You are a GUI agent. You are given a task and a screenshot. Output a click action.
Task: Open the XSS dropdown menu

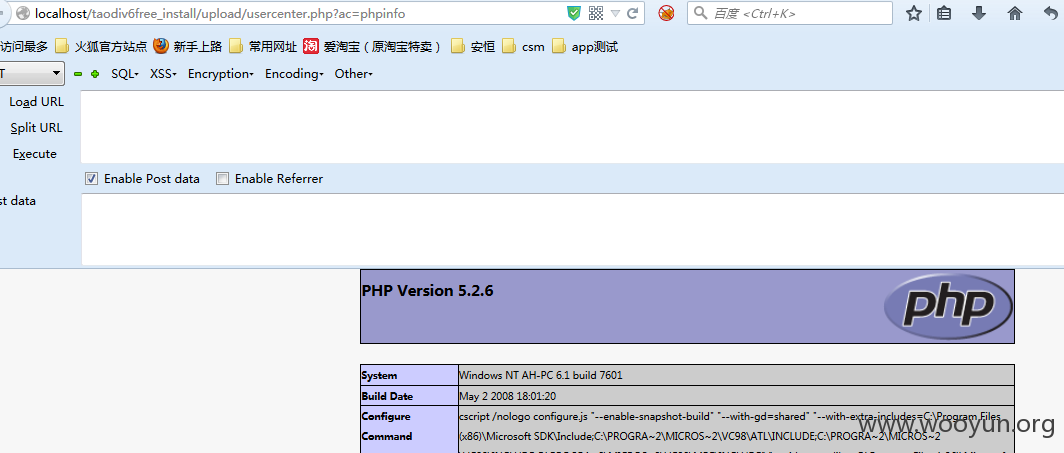pos(164,74)
